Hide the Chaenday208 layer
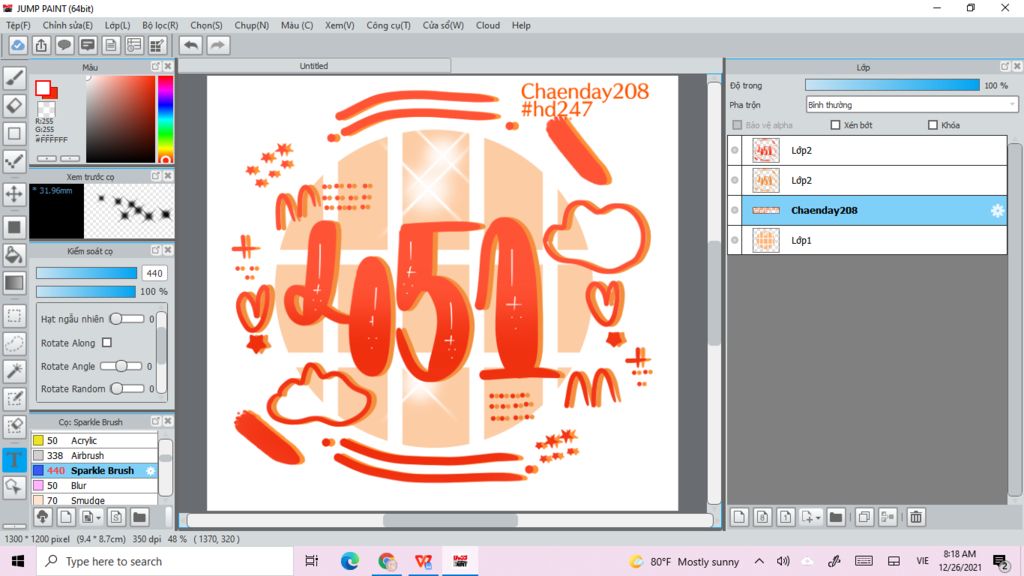The height and width of the screenshot is (576, 1024). (x=735, y=210)
